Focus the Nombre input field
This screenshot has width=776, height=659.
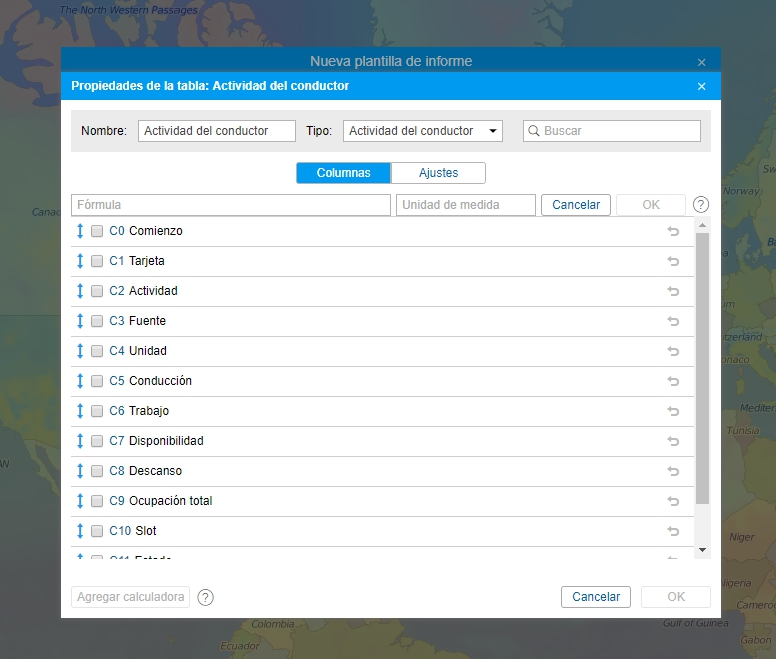click(217, 131)
